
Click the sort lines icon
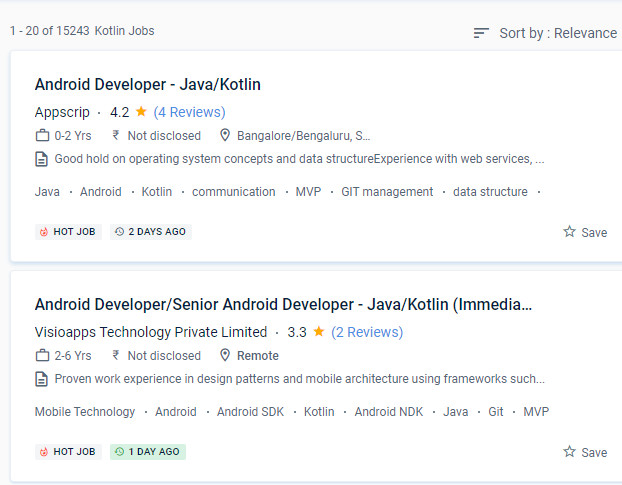[x=482, y=33]
